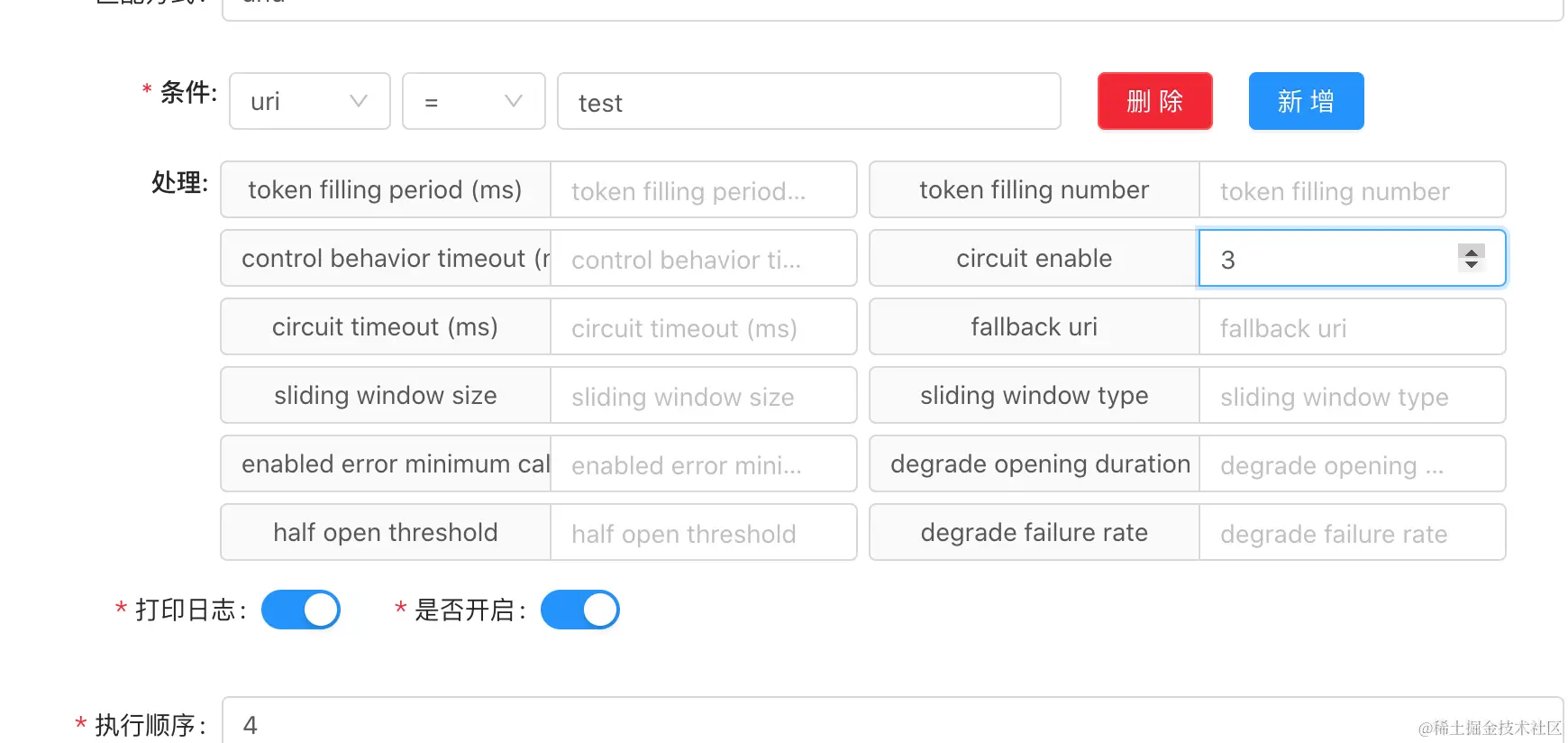Viewport: 1568px width, 743px height.
Task: Focus the enabled error minimum input
Action: pyautogui.click(x=703, y=464)
